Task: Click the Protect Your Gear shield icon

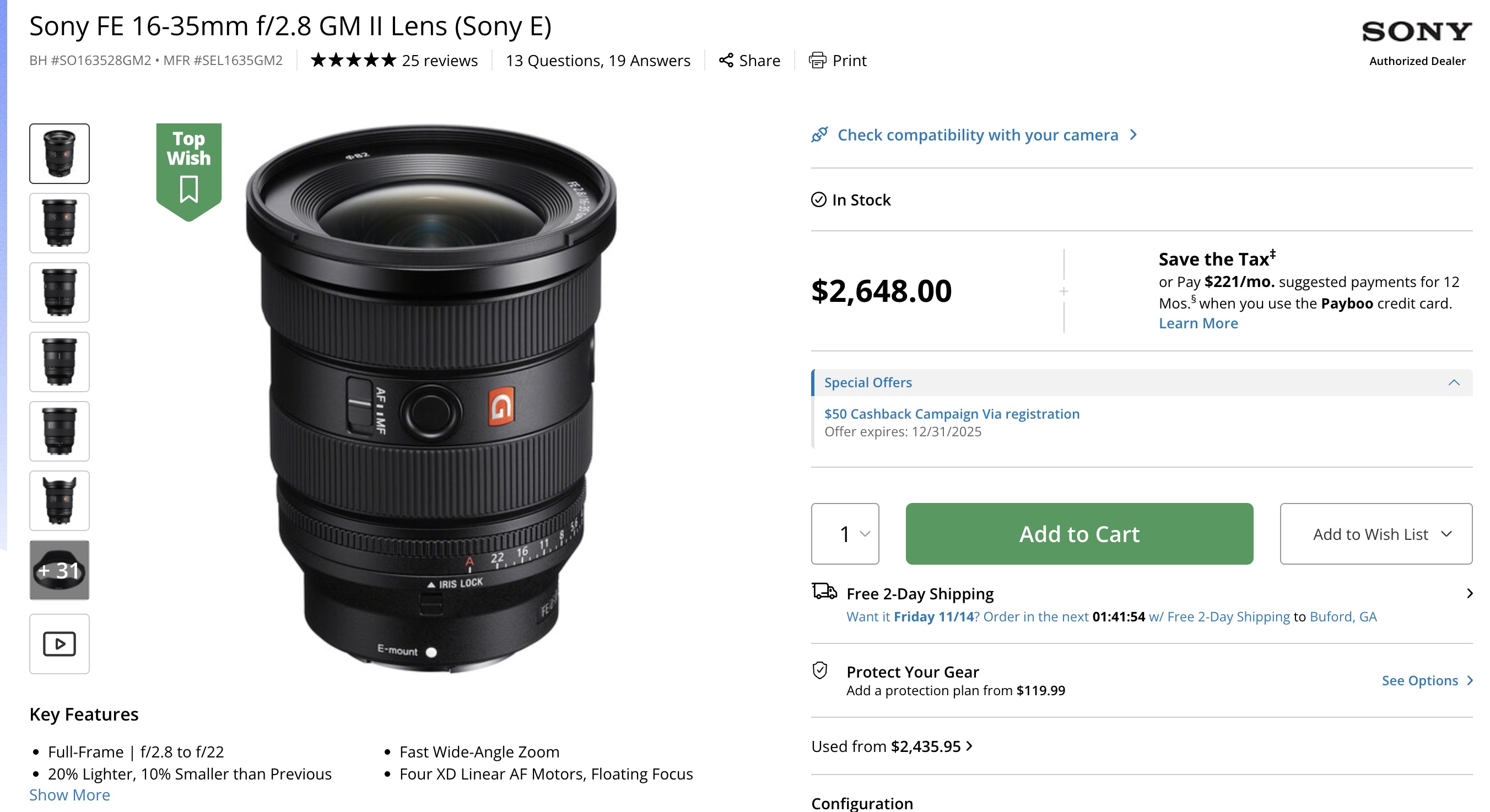Action: pos(819,671)
